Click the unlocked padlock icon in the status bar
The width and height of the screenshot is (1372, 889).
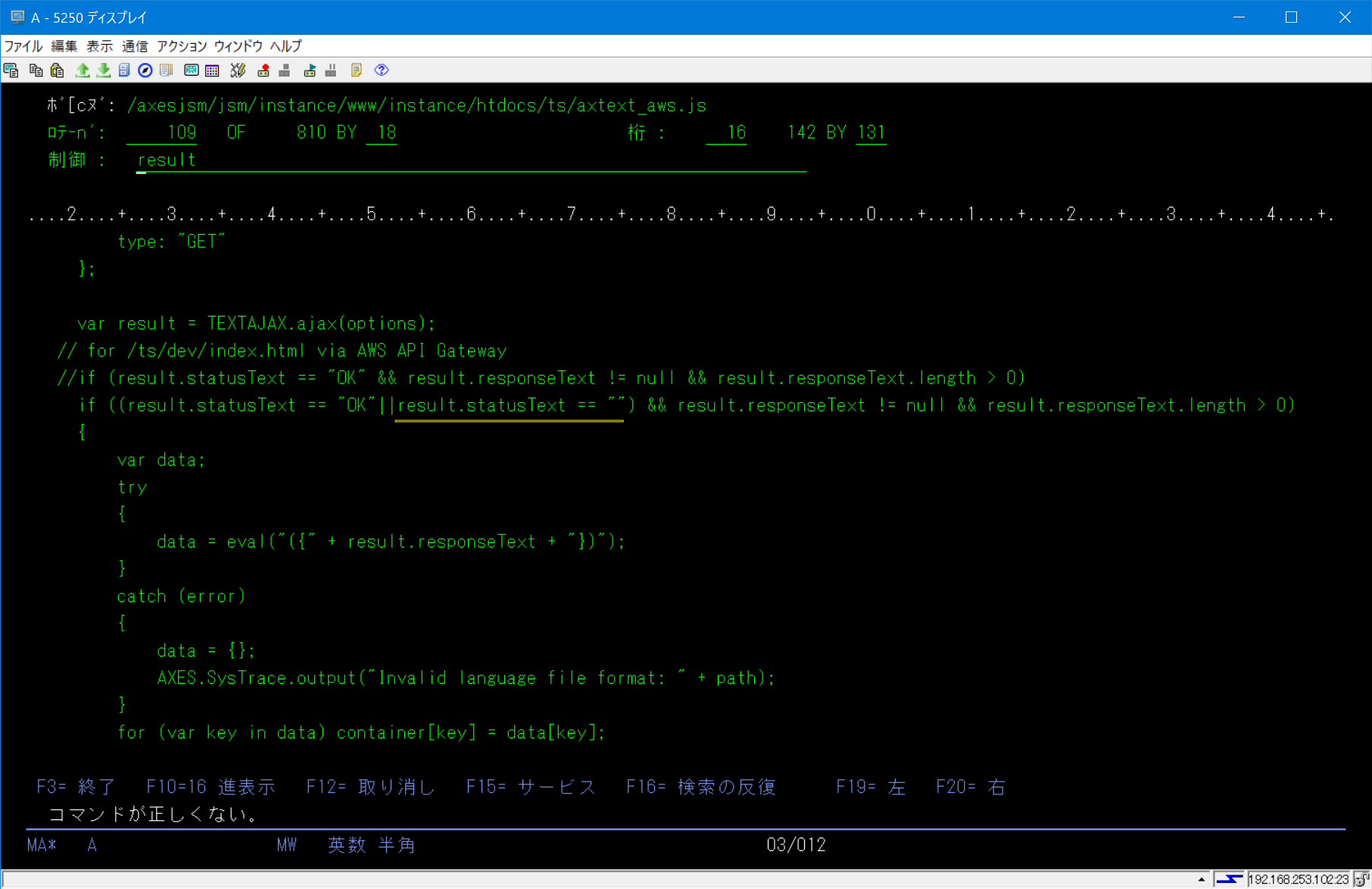click(x=1361, y=879)
